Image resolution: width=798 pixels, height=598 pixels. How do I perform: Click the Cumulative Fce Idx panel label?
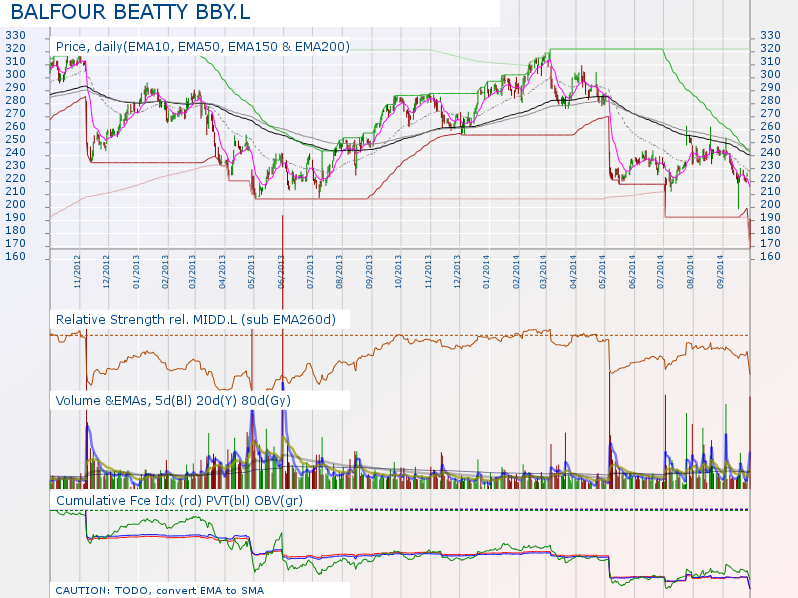click(x=179, y=500)
